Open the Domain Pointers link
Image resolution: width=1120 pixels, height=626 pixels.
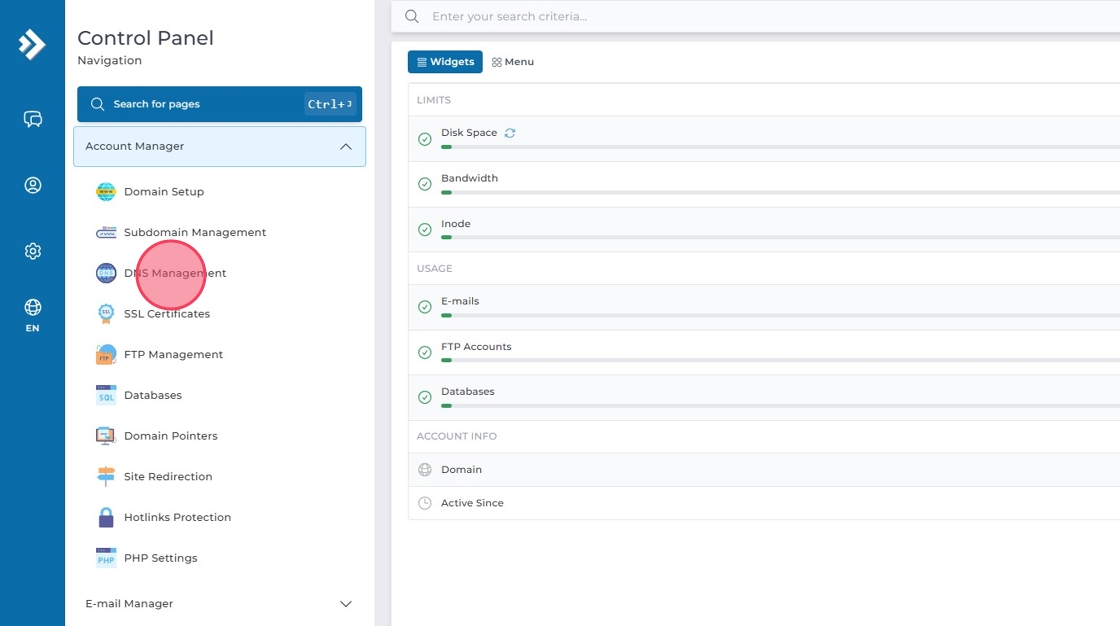point(170,436)
